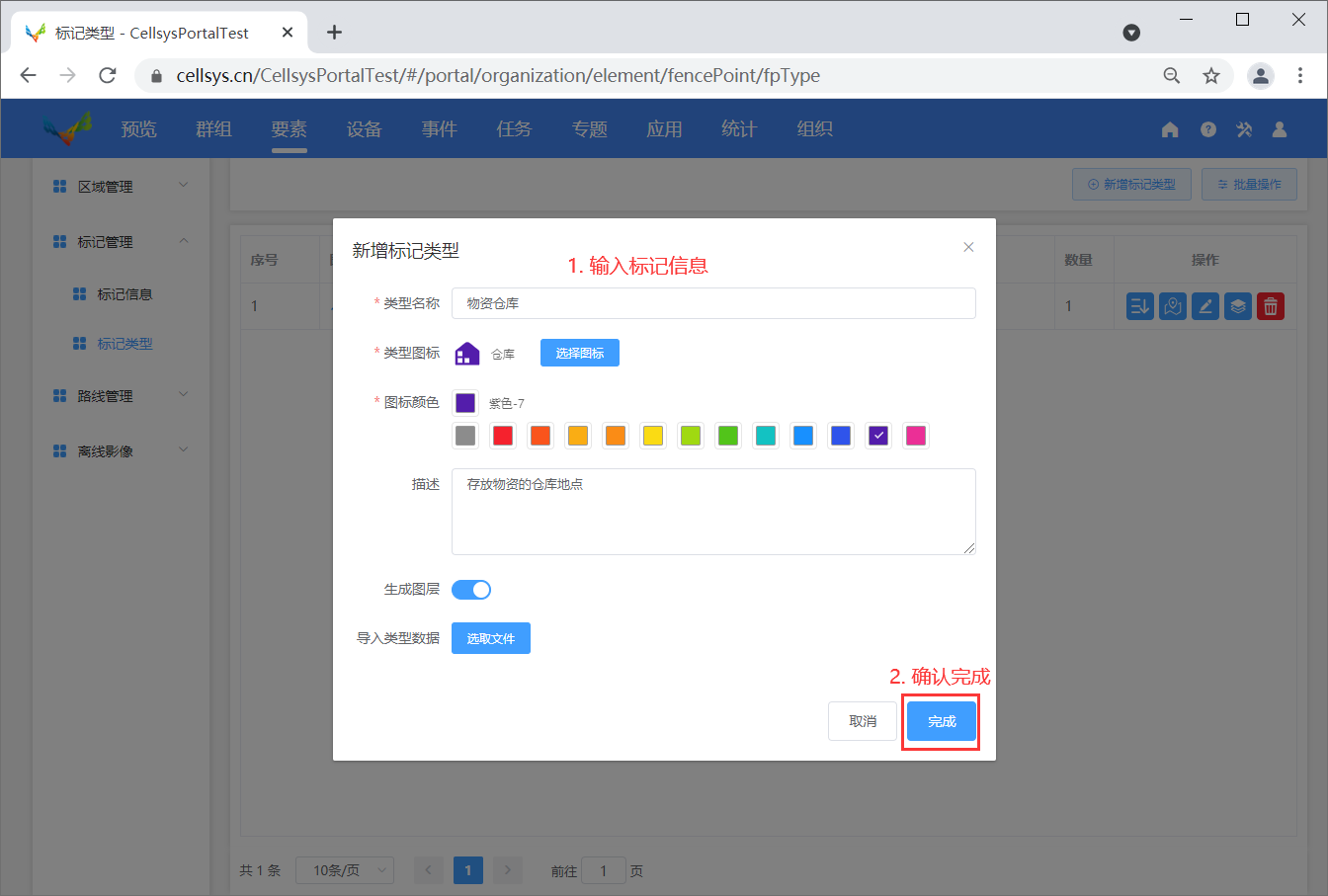Screen dimensions: 1328x896
Task: Open the 要素 navigation tab
Action: tap(290, 129)
